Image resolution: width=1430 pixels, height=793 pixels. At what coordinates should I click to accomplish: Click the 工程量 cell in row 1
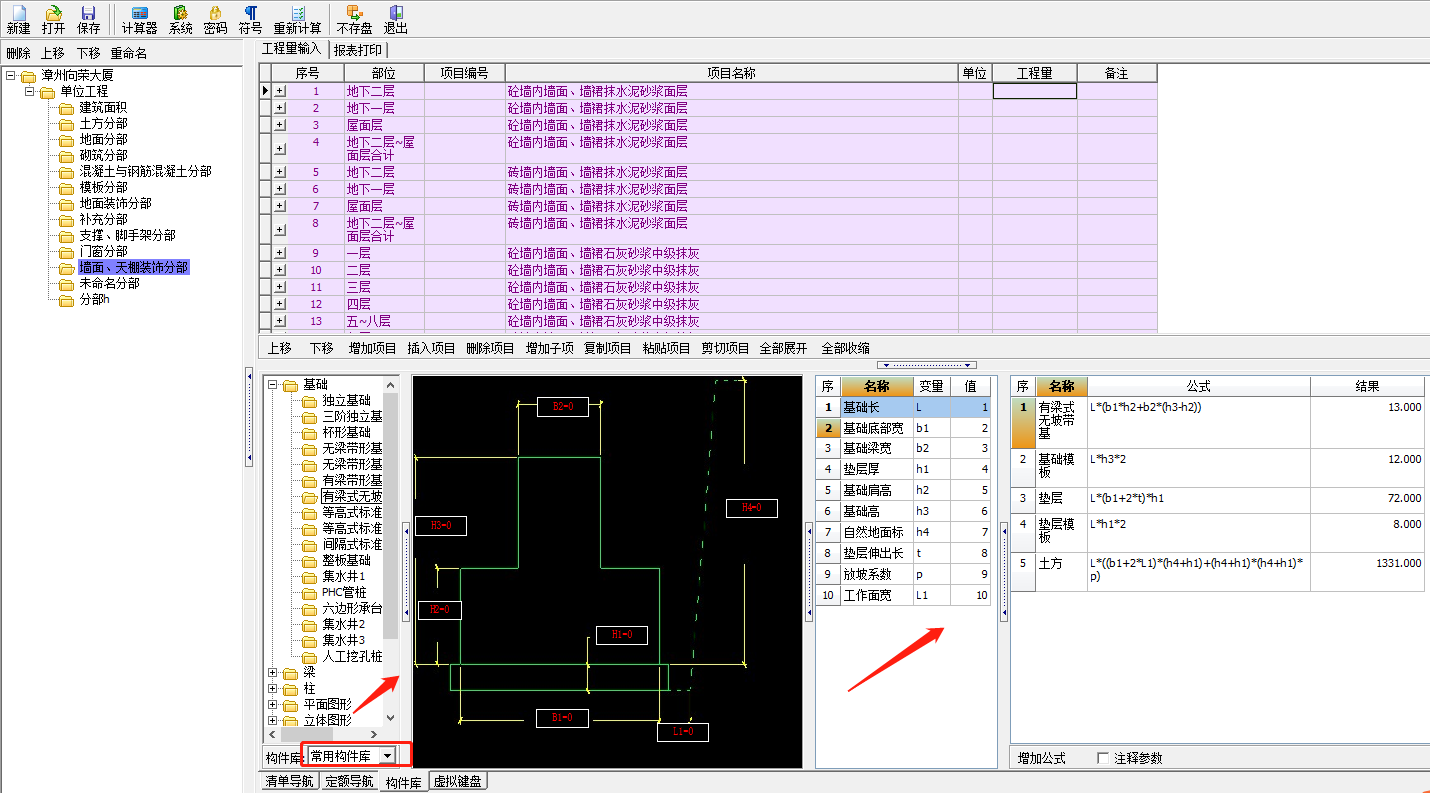[x=1034, y=91]
